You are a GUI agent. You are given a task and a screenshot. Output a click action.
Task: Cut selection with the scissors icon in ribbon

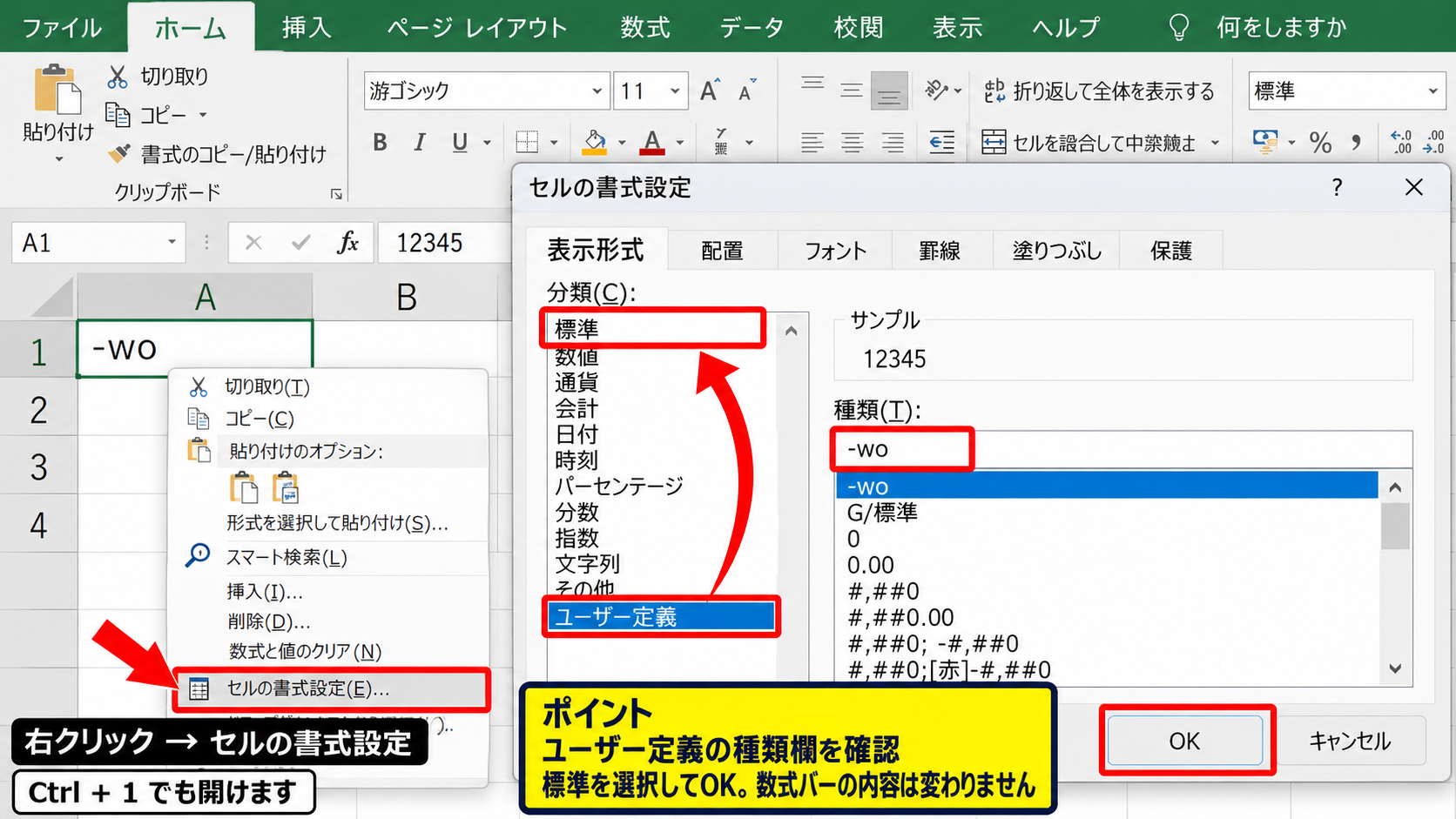[118, 77]
